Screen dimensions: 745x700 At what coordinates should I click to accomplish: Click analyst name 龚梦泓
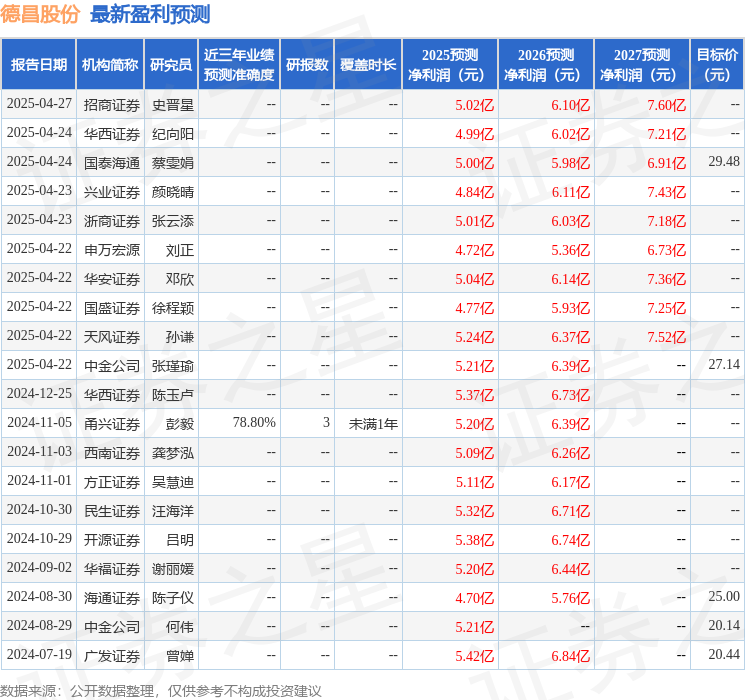[x=173, y=453]
